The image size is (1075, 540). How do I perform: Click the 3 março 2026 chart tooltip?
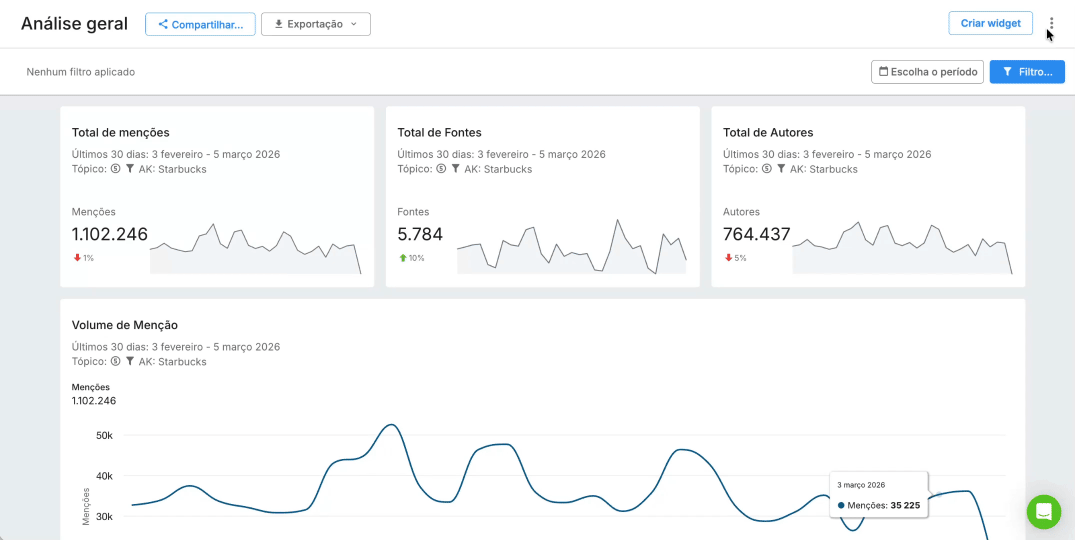(878, 495)
